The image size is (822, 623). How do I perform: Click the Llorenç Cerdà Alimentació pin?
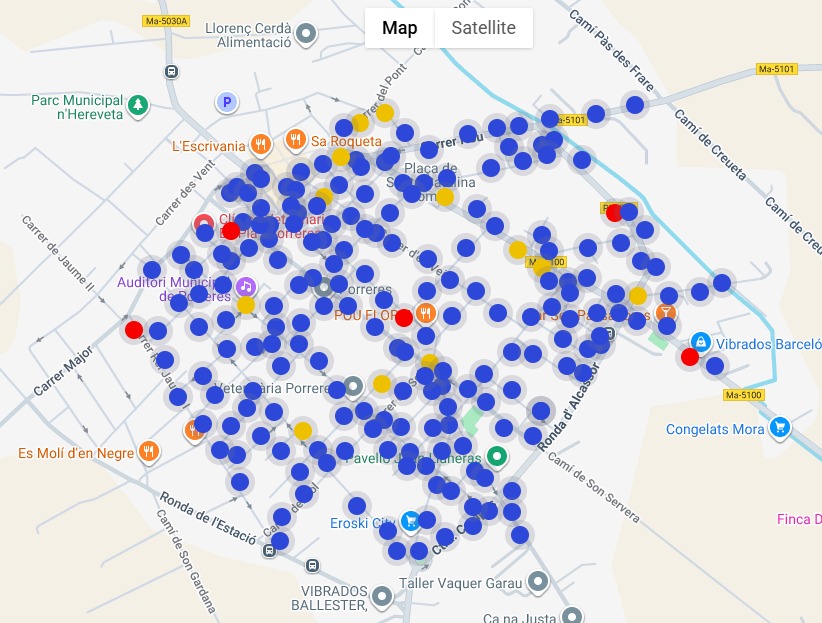coord(308,34)
